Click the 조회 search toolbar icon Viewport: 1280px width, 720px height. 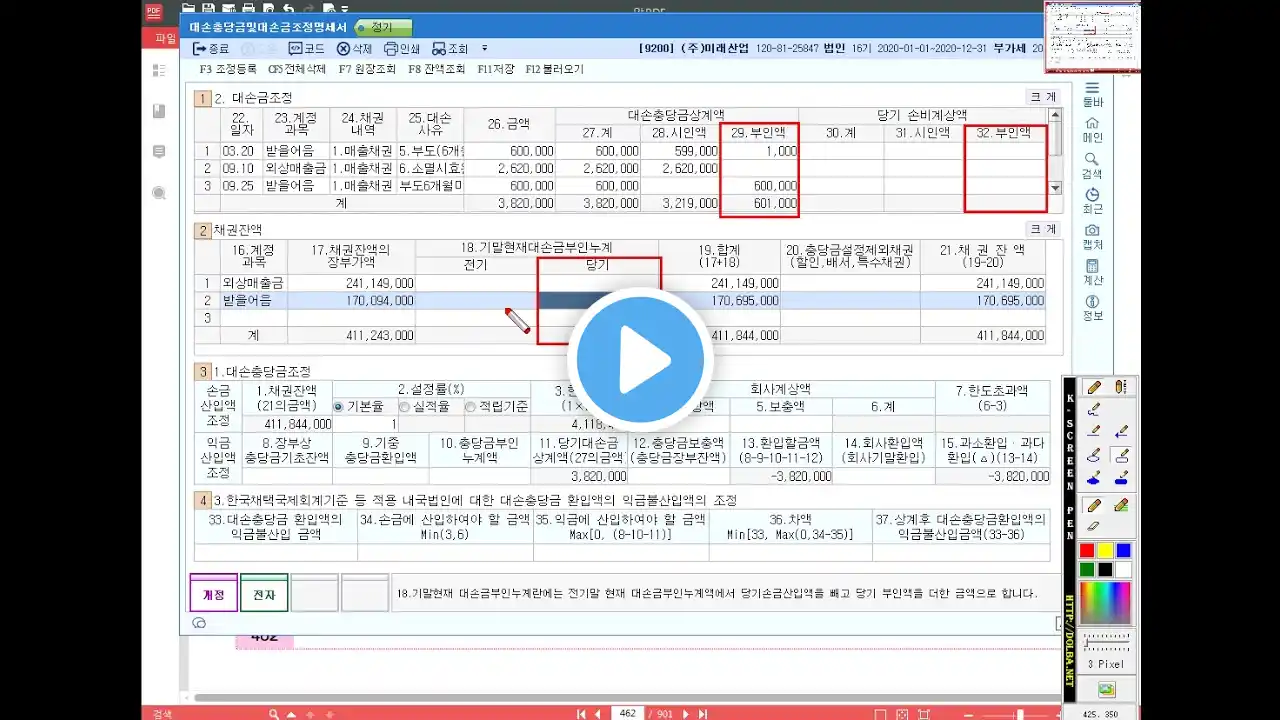(x=450, y=48)
